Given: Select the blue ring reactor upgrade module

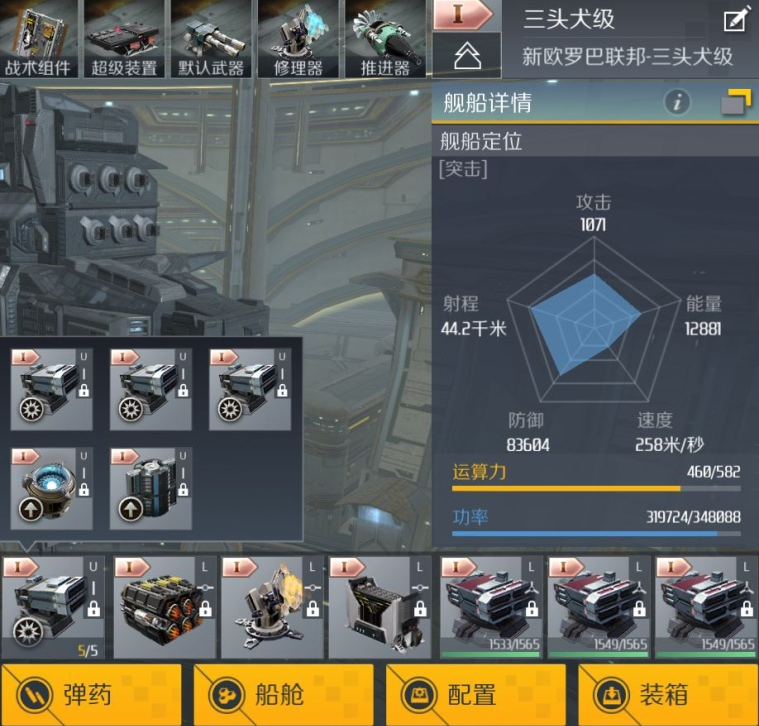Looking at the screenshot, I should point(51,488).
